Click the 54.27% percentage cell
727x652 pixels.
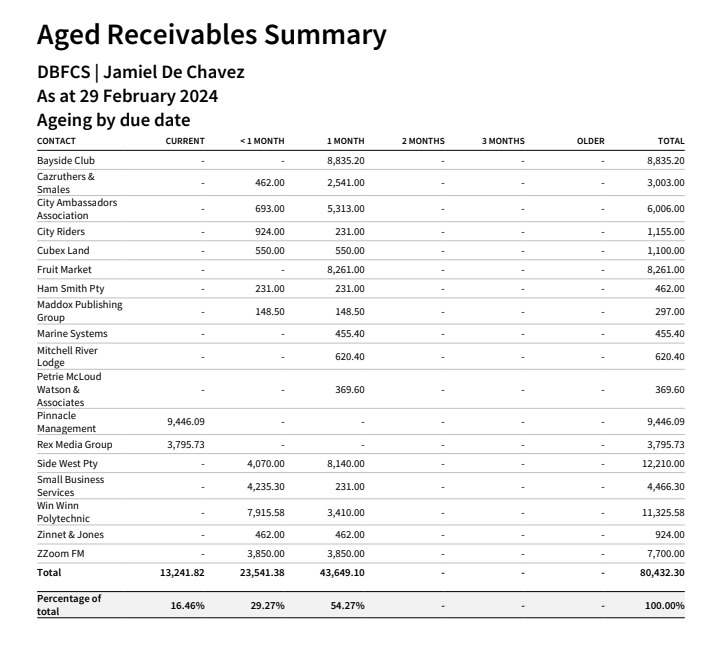point(347,605)
